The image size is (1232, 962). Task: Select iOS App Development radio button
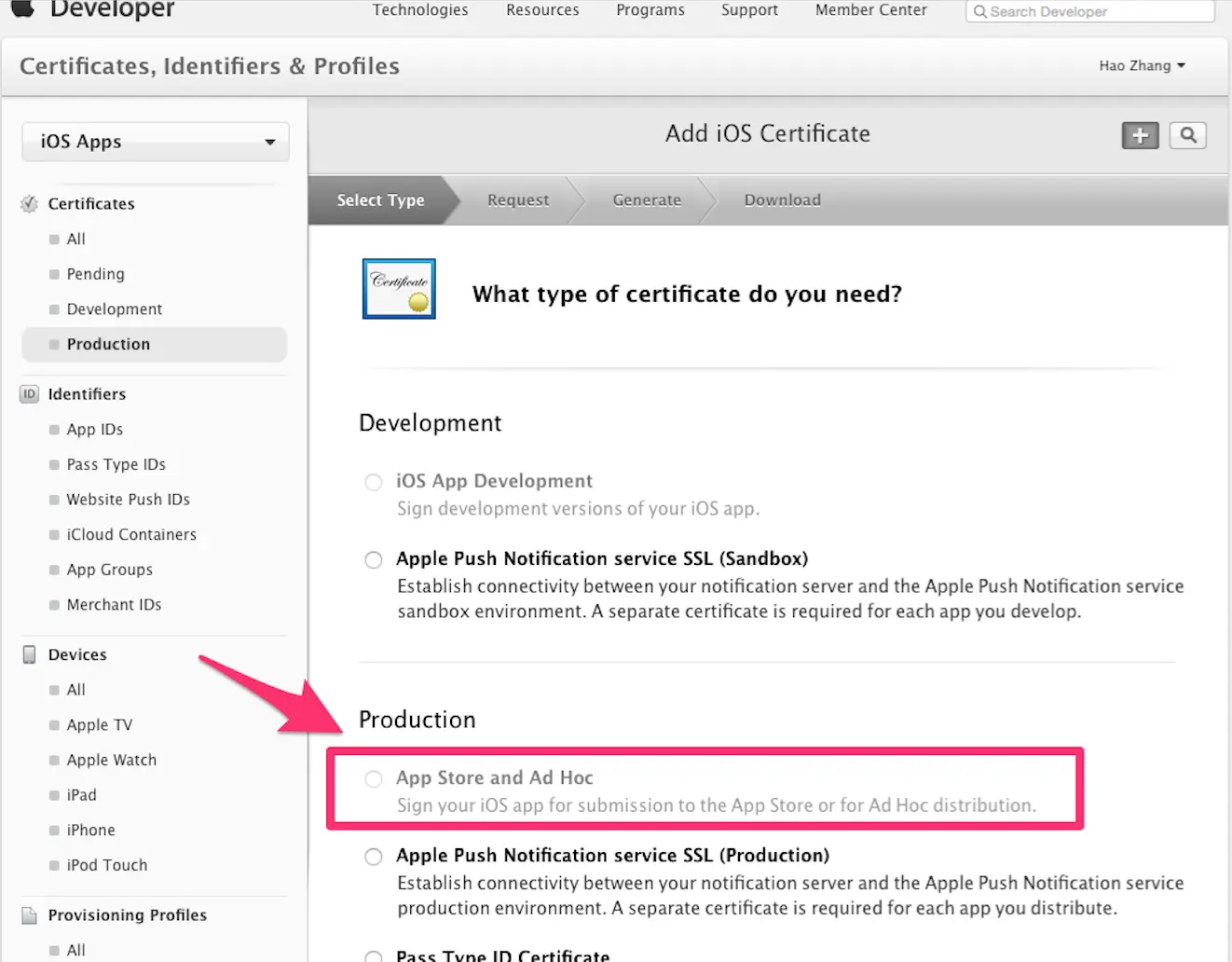(x=374, y=482)
